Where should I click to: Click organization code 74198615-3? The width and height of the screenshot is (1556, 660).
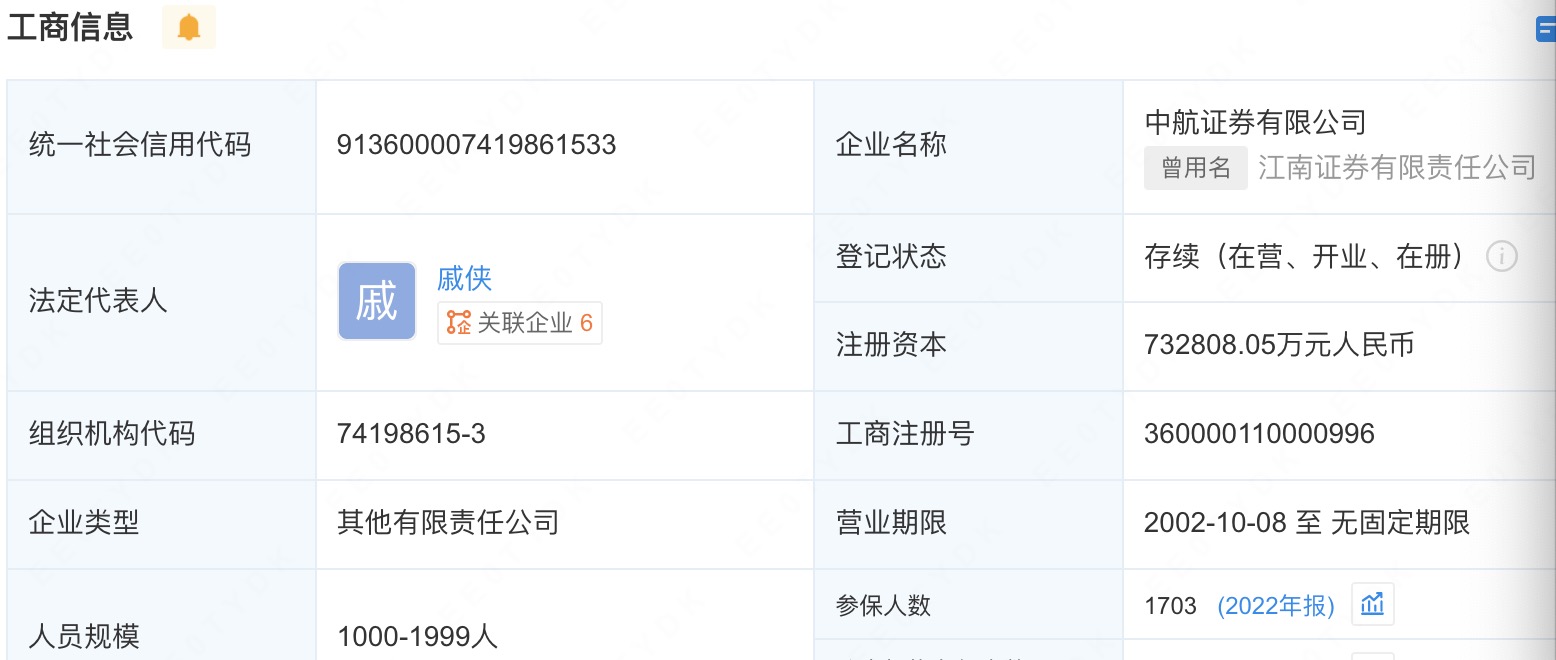pyautogui.click(x=412, y=434)
